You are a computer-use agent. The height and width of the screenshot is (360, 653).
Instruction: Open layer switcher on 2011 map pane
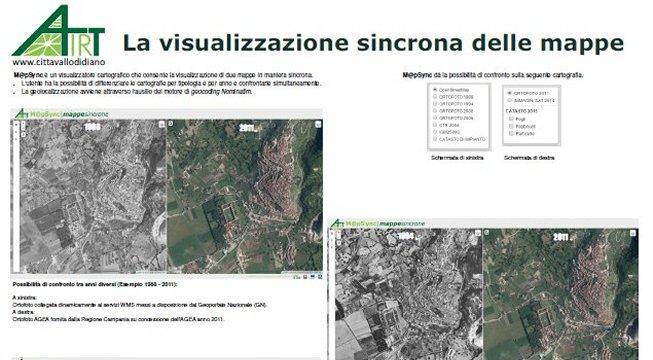318,124
